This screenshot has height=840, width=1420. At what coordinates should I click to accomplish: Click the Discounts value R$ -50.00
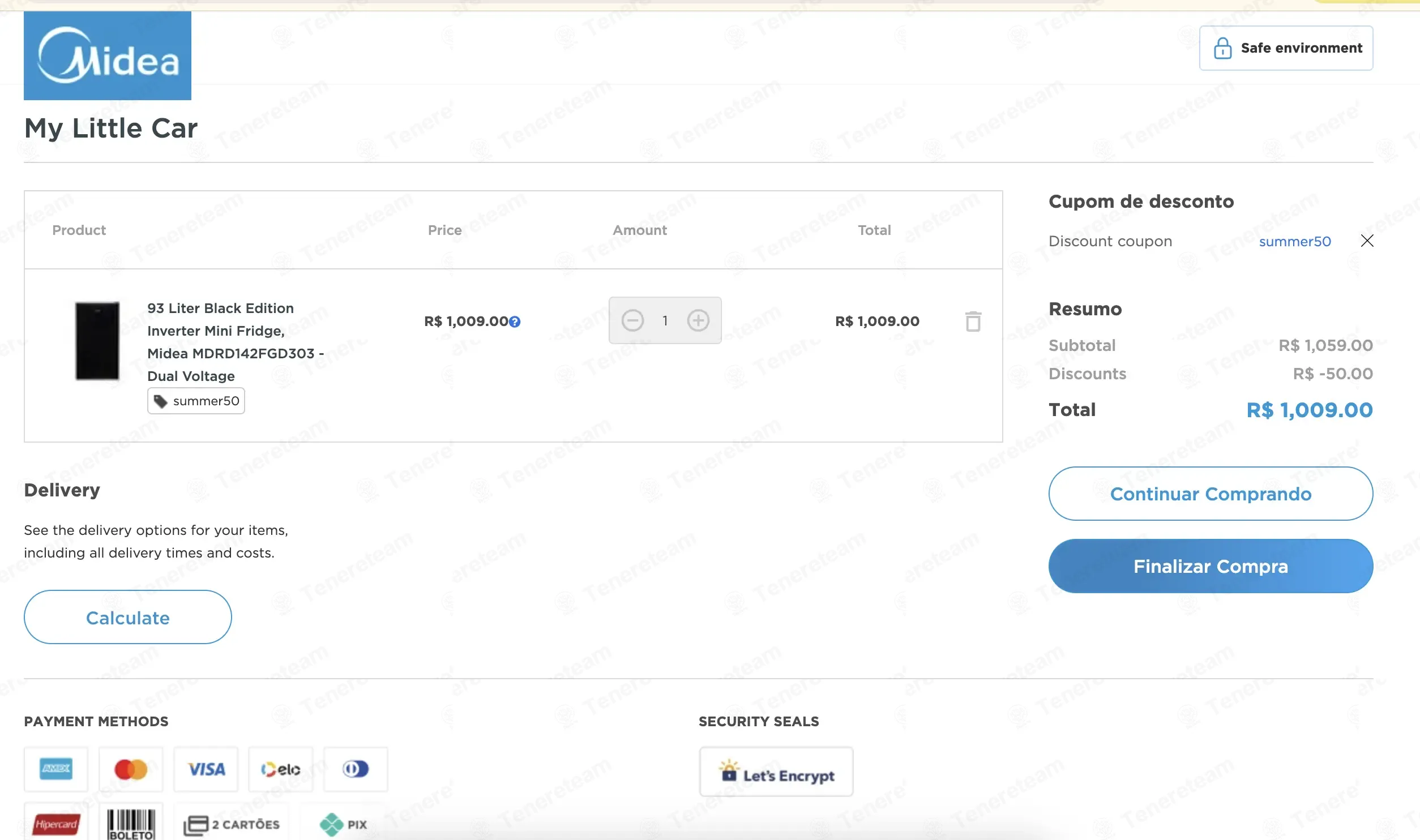tap(1333, 374)
